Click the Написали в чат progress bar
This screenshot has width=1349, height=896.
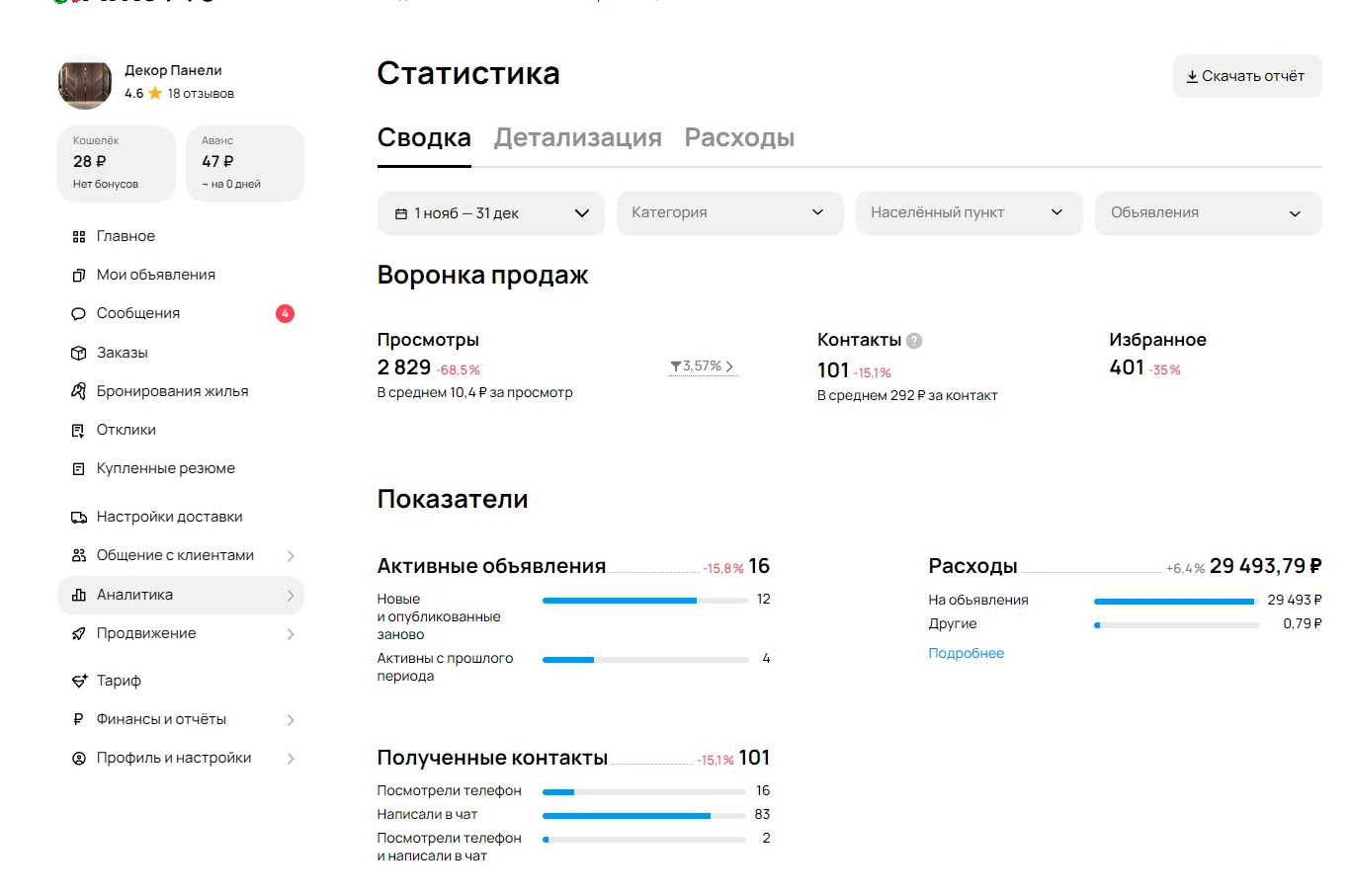[643, 815]
